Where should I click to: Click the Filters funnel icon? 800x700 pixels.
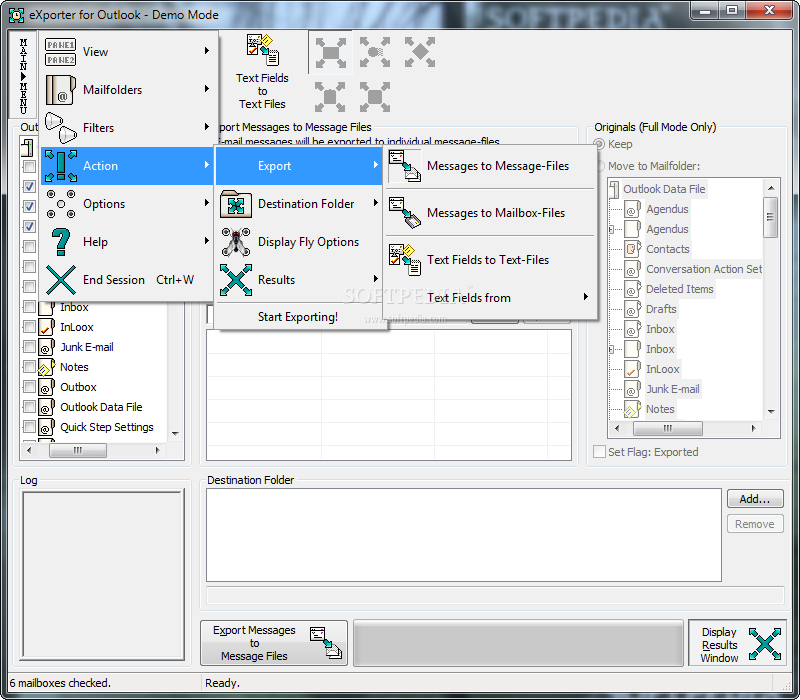[x=60, y=128]
